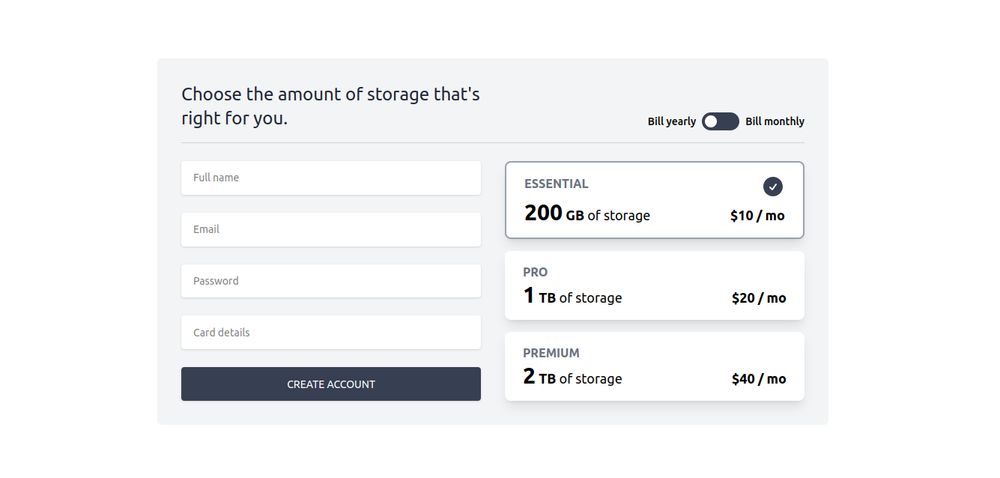Click the $10 / mo price text
The width and height of the screenshot is (1000, 478).
click(x=758, y=216)
